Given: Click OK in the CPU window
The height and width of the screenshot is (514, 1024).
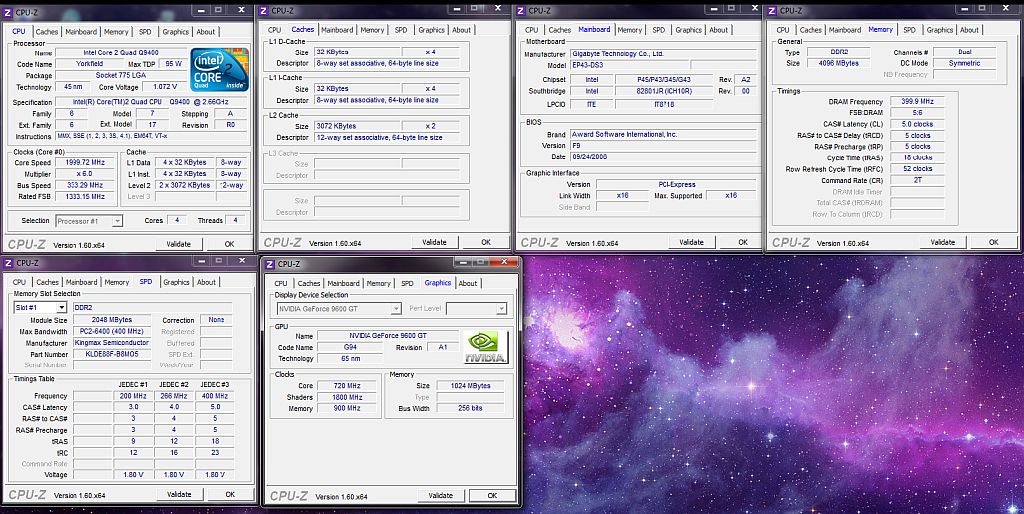Looking at the screenshot, I should [229, 244].
